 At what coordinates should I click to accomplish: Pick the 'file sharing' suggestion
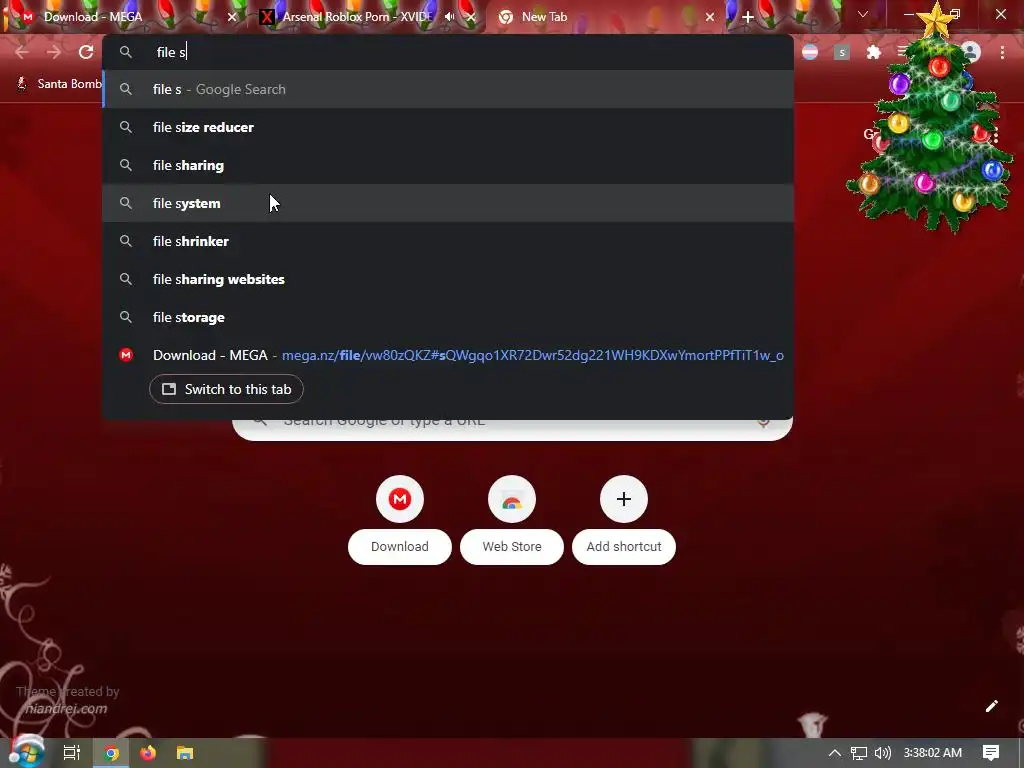pos(448,165)
